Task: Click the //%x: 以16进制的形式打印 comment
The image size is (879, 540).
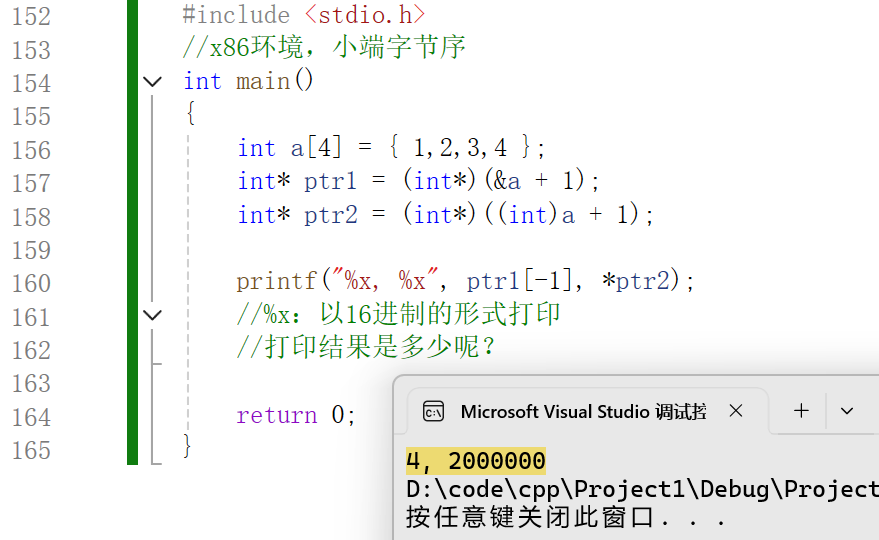Action: point(398,314)
